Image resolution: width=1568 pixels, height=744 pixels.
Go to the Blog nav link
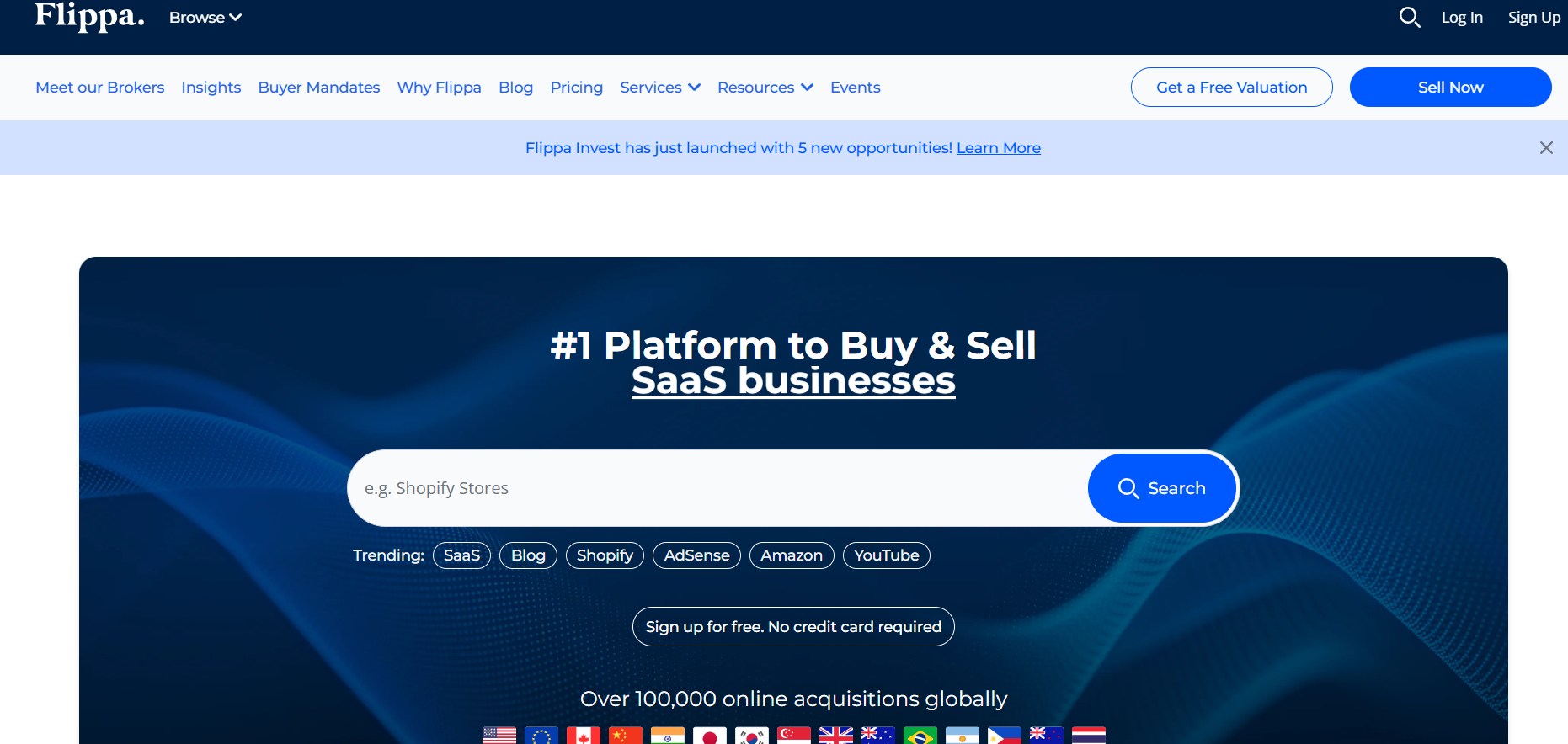pos(515,88)
